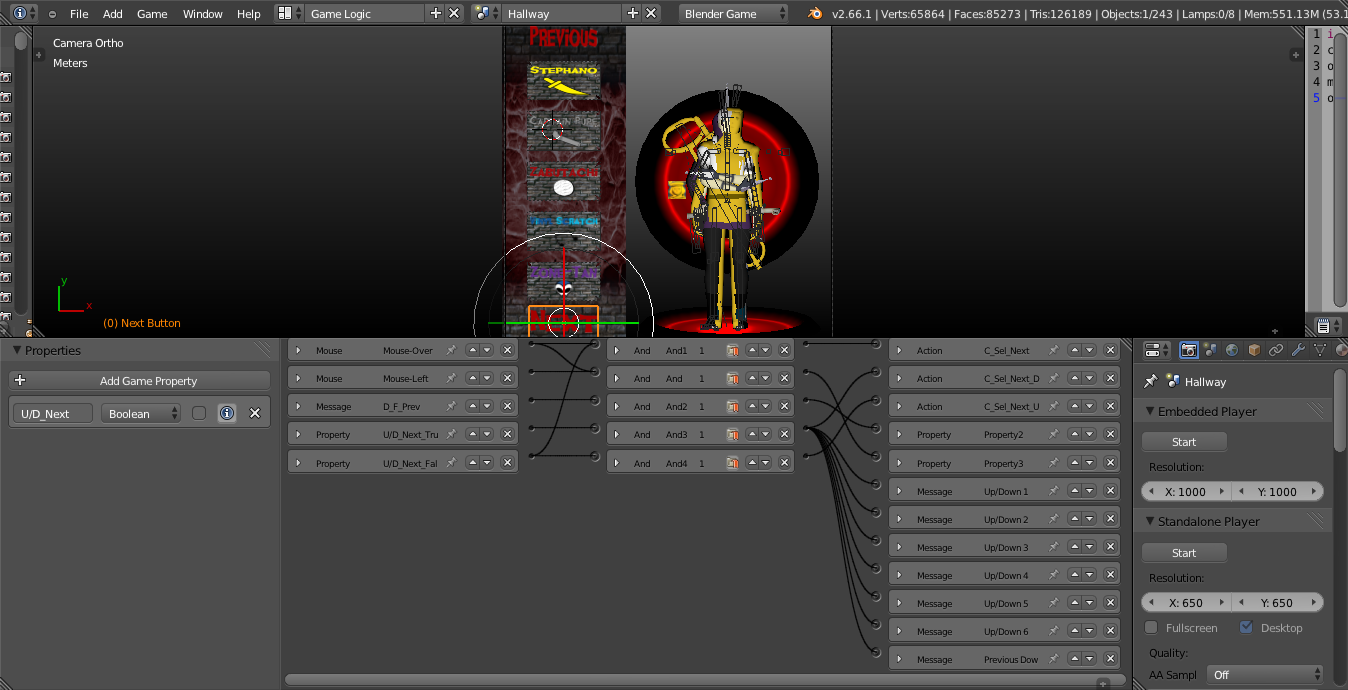Select the Modifiers properties tab
Viewport: 1348px width, 690px height.
[x=1298, y=350]
